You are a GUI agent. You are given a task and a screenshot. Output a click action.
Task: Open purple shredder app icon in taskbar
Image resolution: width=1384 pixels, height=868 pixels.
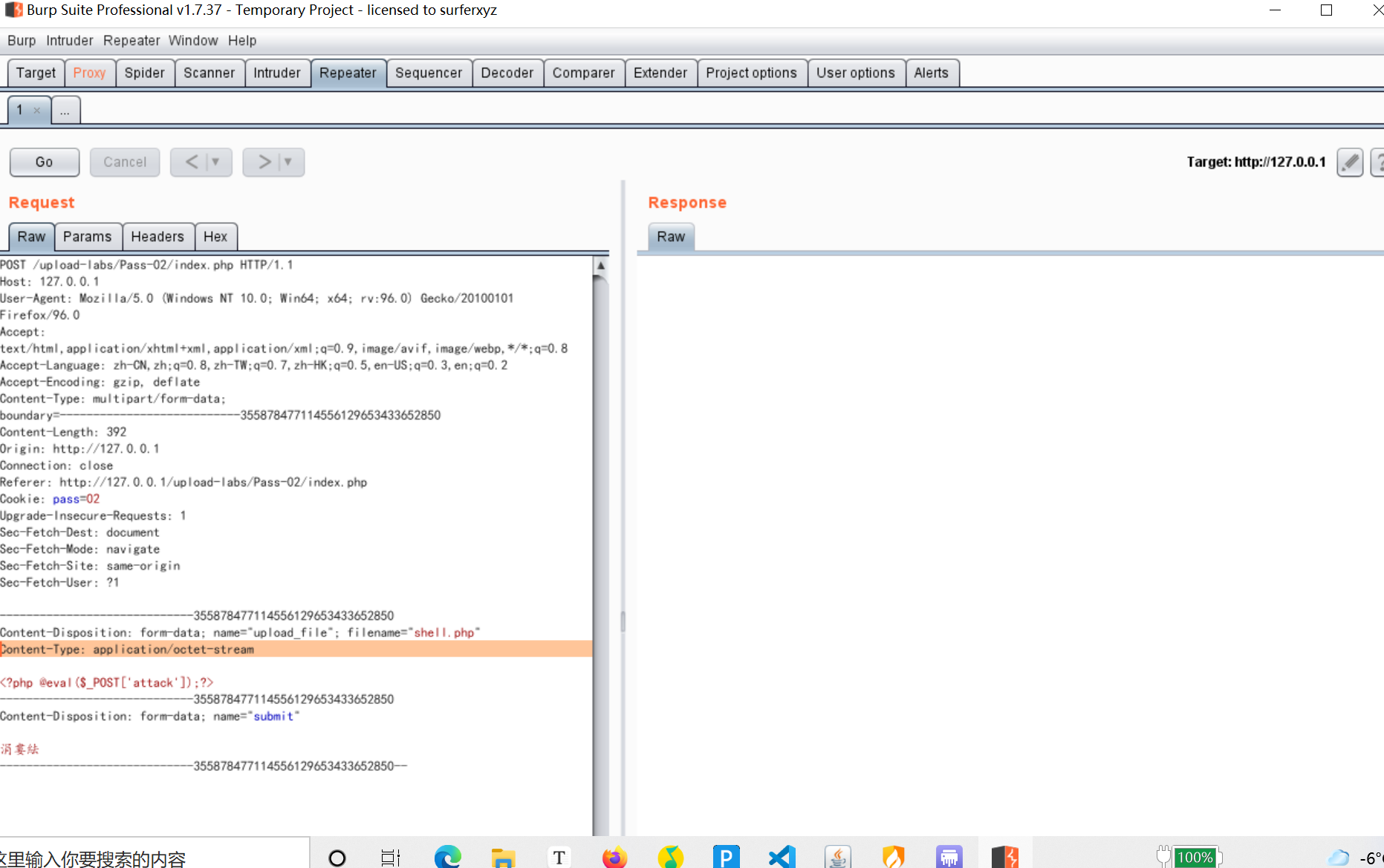[949, 858]
